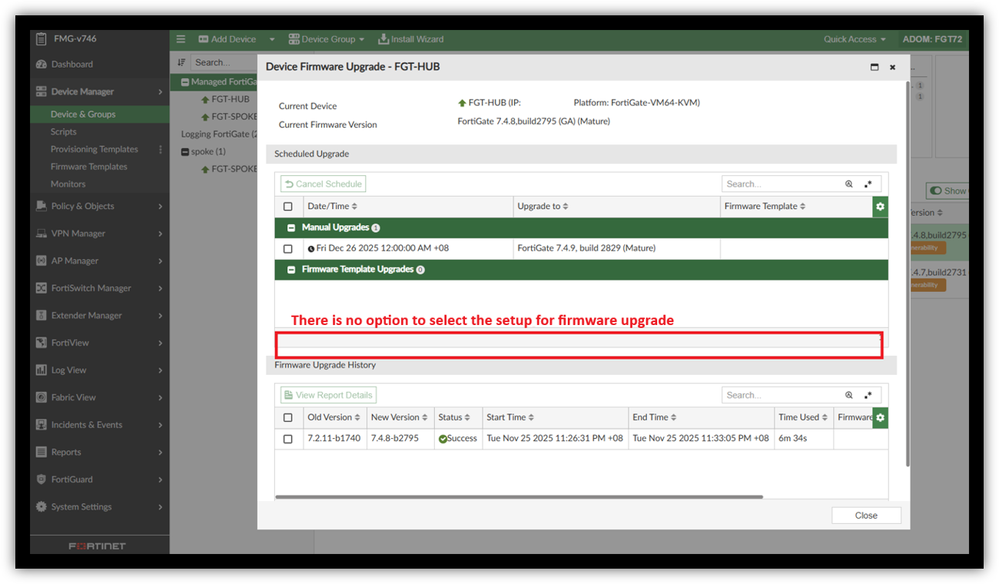Click the FMG-v746 clipboard icon
The height and width of the screenshot is (584, 999).
click(41, 39)
